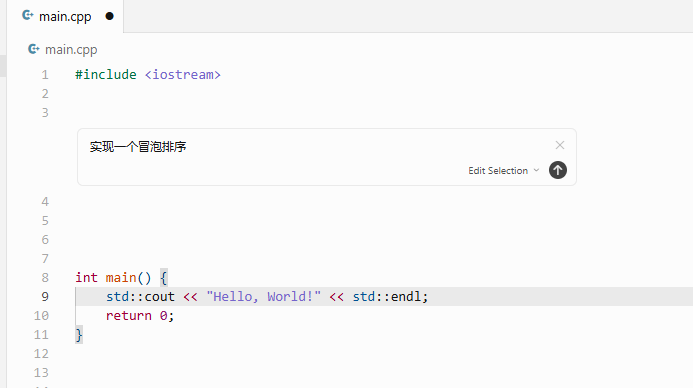
Task: Click closing brace on line 11
Action: (x=79, y=335)
